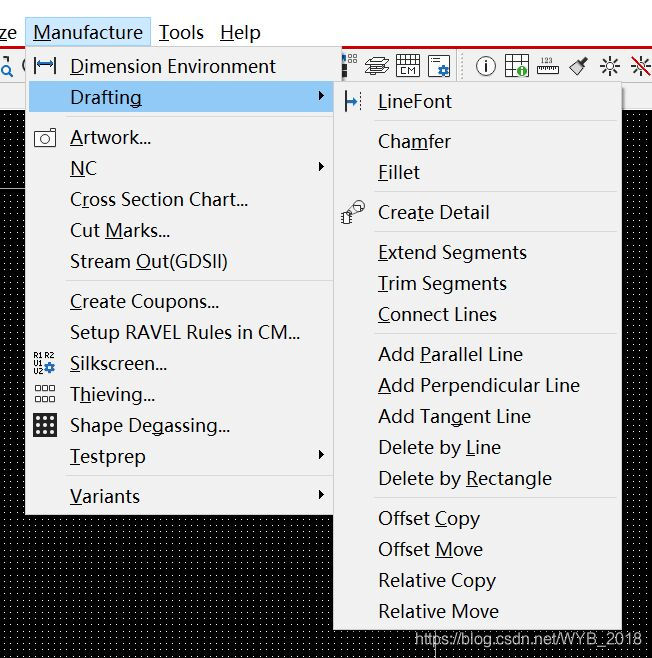Open the Artwork camera menu entry

click(110, 138)
